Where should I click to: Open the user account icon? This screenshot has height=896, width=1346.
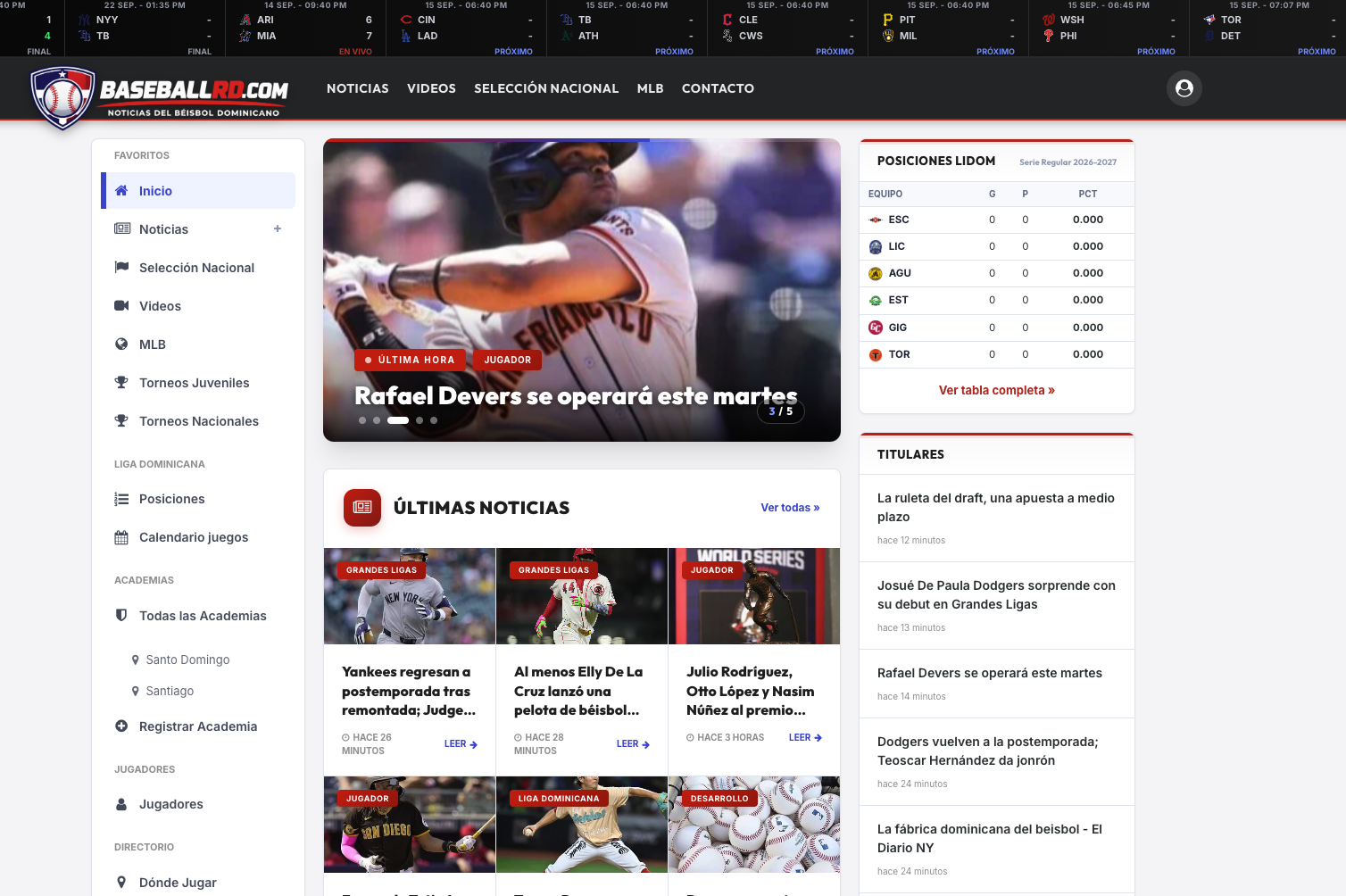(x=1184, y=88)
